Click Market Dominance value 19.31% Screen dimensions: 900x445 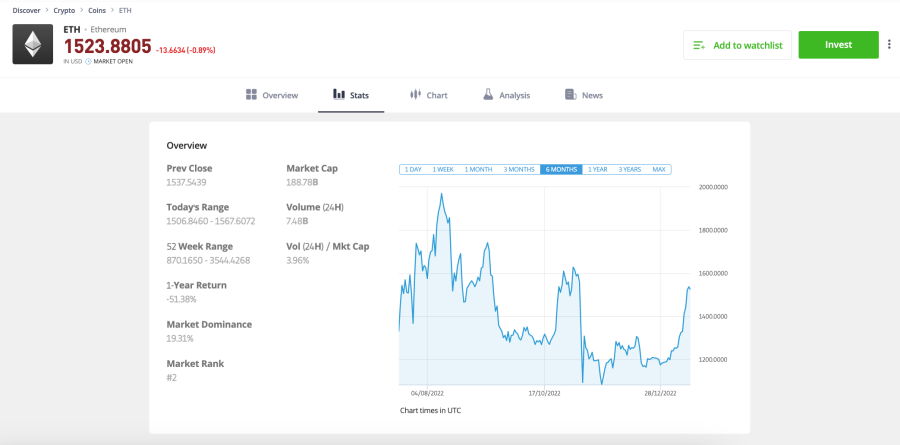pyautogui.click(x=180, y=338)
